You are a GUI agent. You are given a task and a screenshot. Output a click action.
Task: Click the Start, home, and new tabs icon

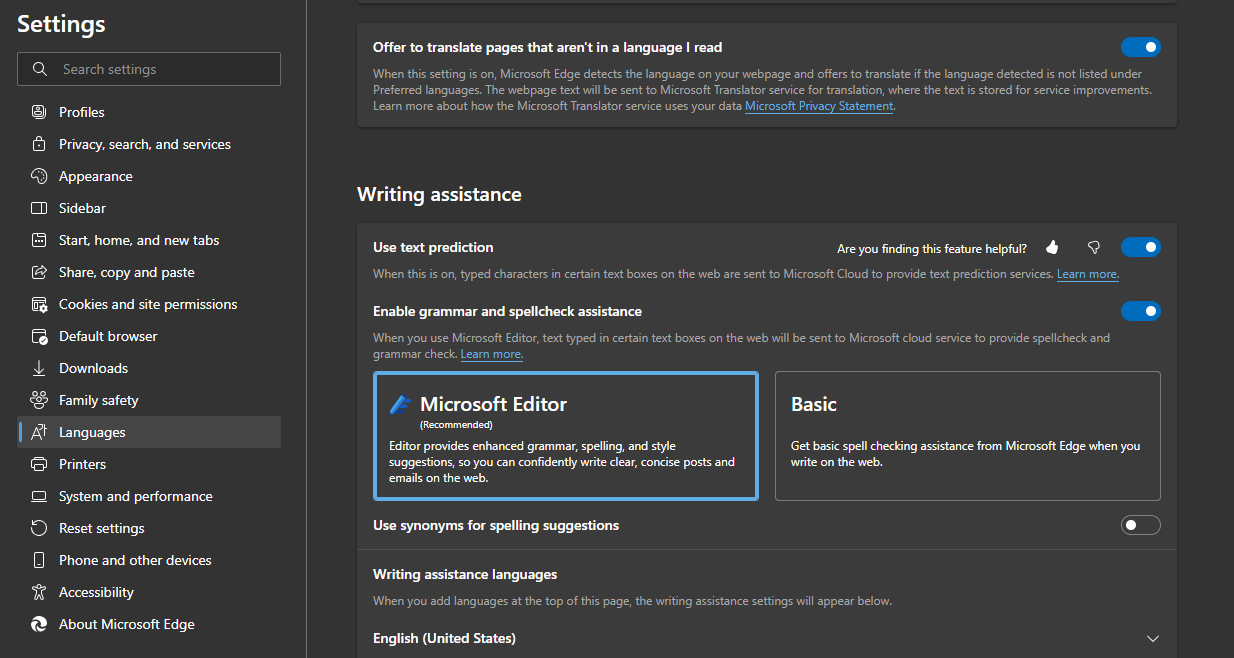(x=39, y=240)
